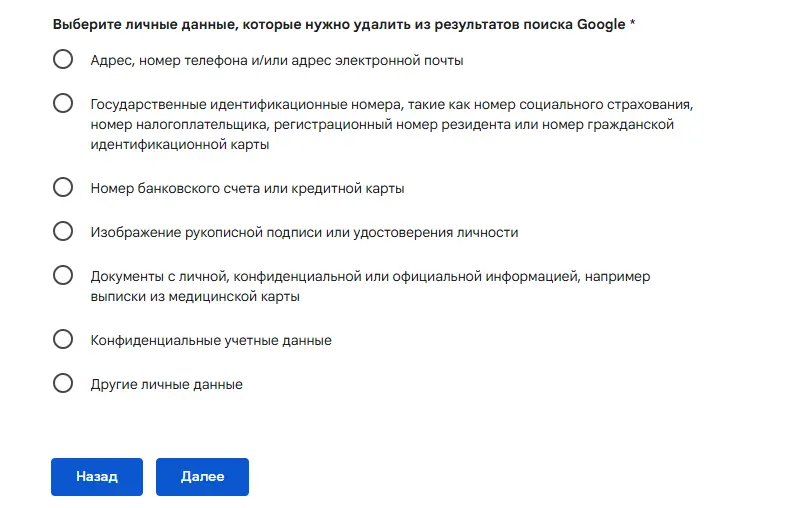Click the 'Другие личные данные' label text

pos(166,384)
